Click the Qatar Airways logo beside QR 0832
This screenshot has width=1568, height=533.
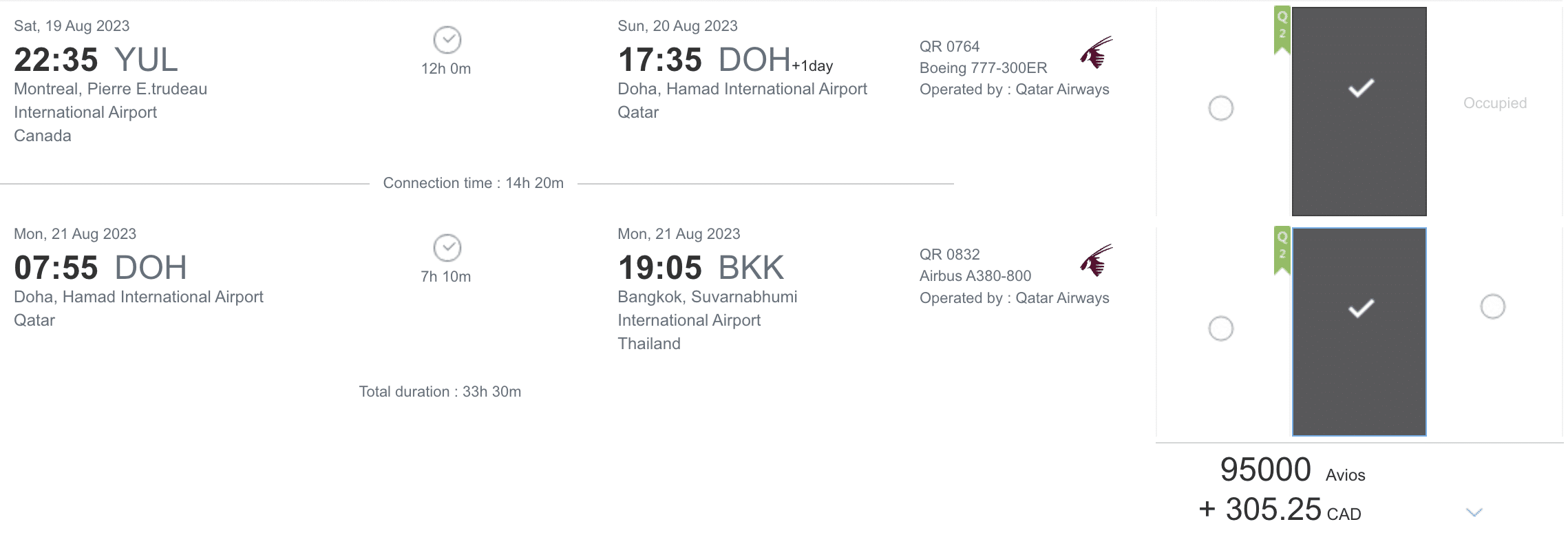tap(1096, 260)
